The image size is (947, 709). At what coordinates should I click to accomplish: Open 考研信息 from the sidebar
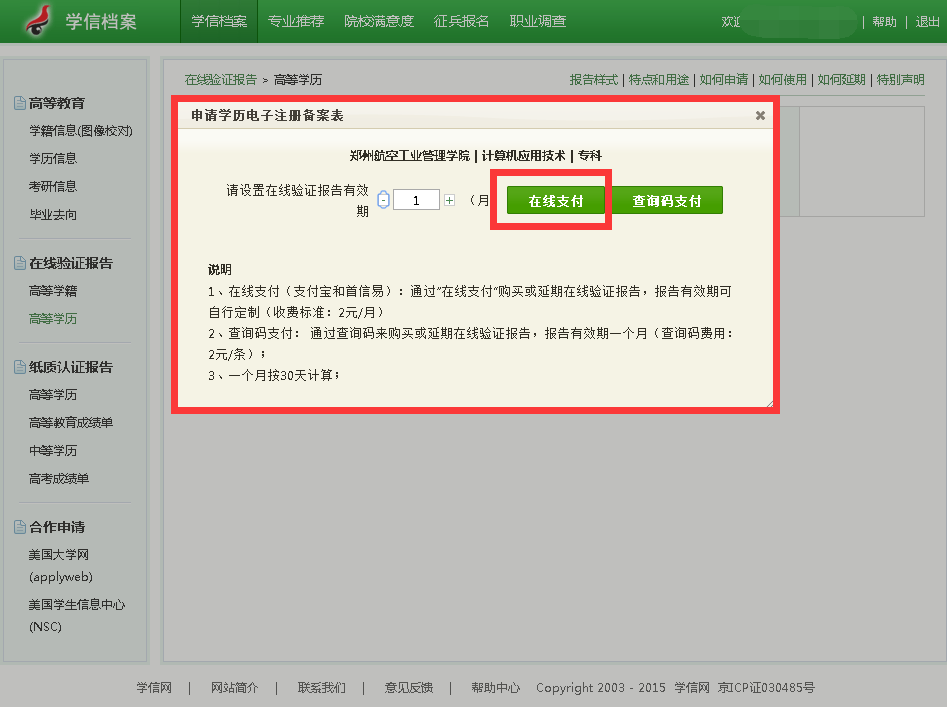(53, 186)
